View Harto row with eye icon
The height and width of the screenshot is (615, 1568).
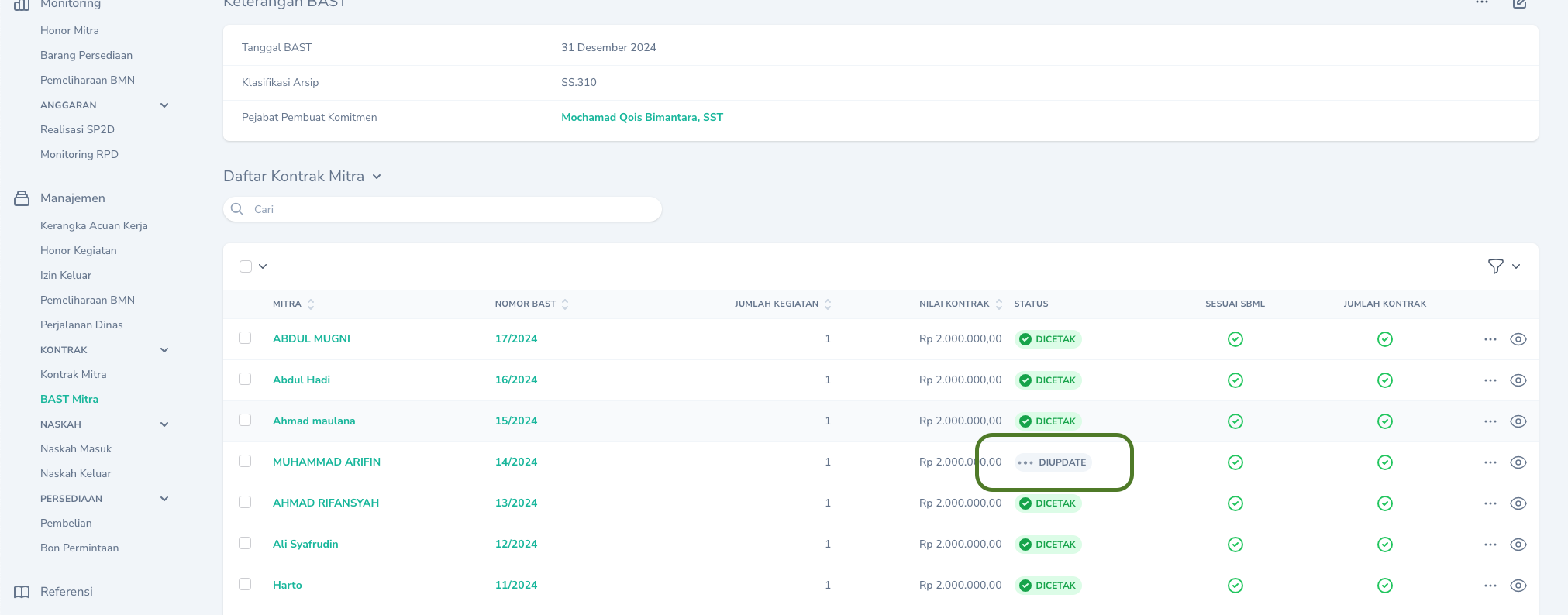click(1518, 586)
